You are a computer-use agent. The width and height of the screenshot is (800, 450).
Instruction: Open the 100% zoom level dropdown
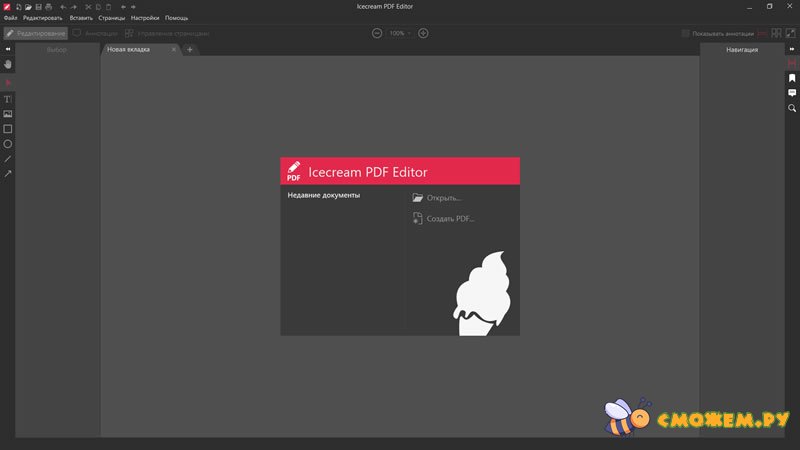click(x=399, y=33)
